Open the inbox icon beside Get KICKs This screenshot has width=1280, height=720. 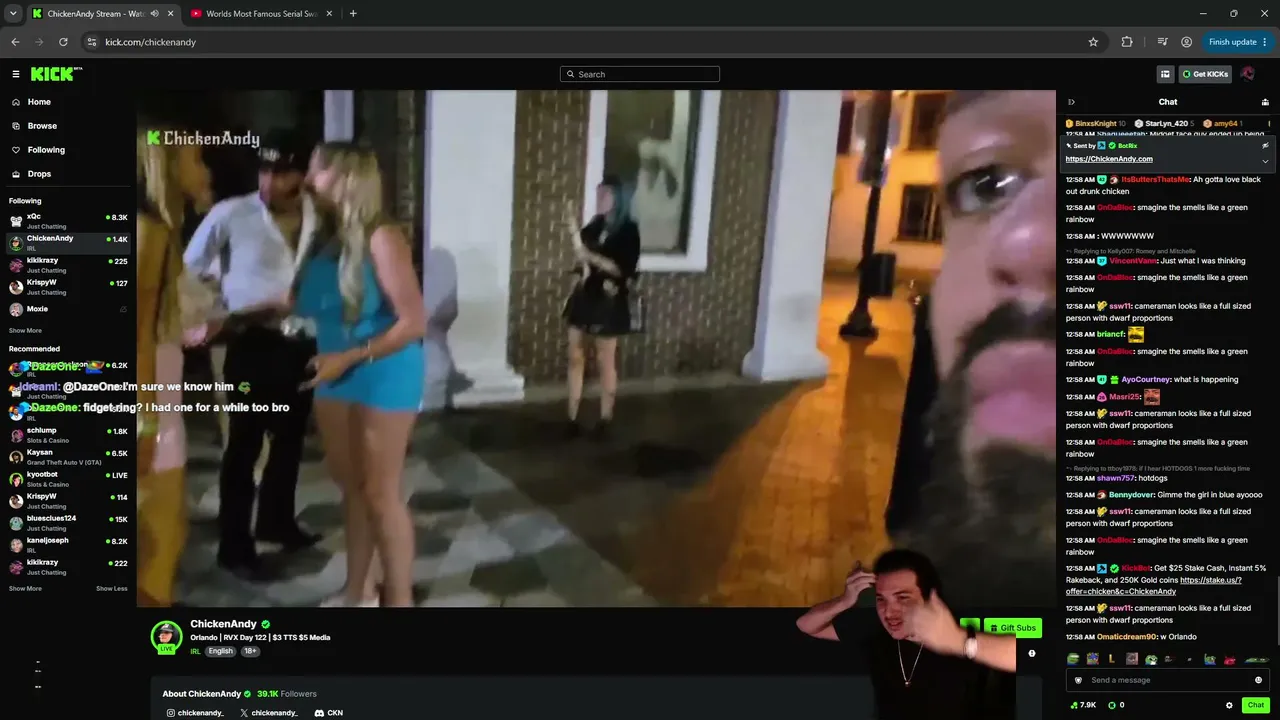click(1165, 74)
